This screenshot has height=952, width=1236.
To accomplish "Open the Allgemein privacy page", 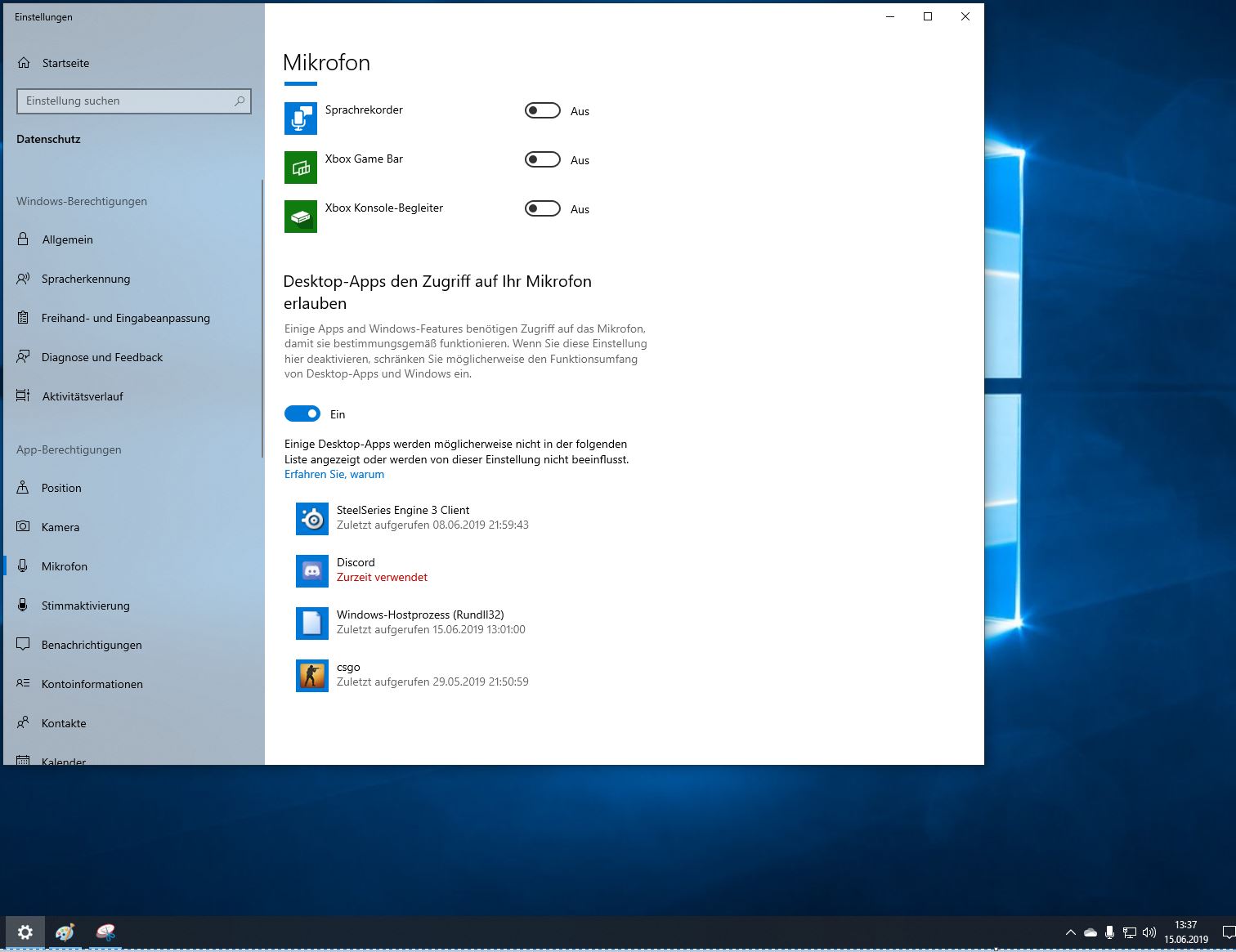I will 132,239.
